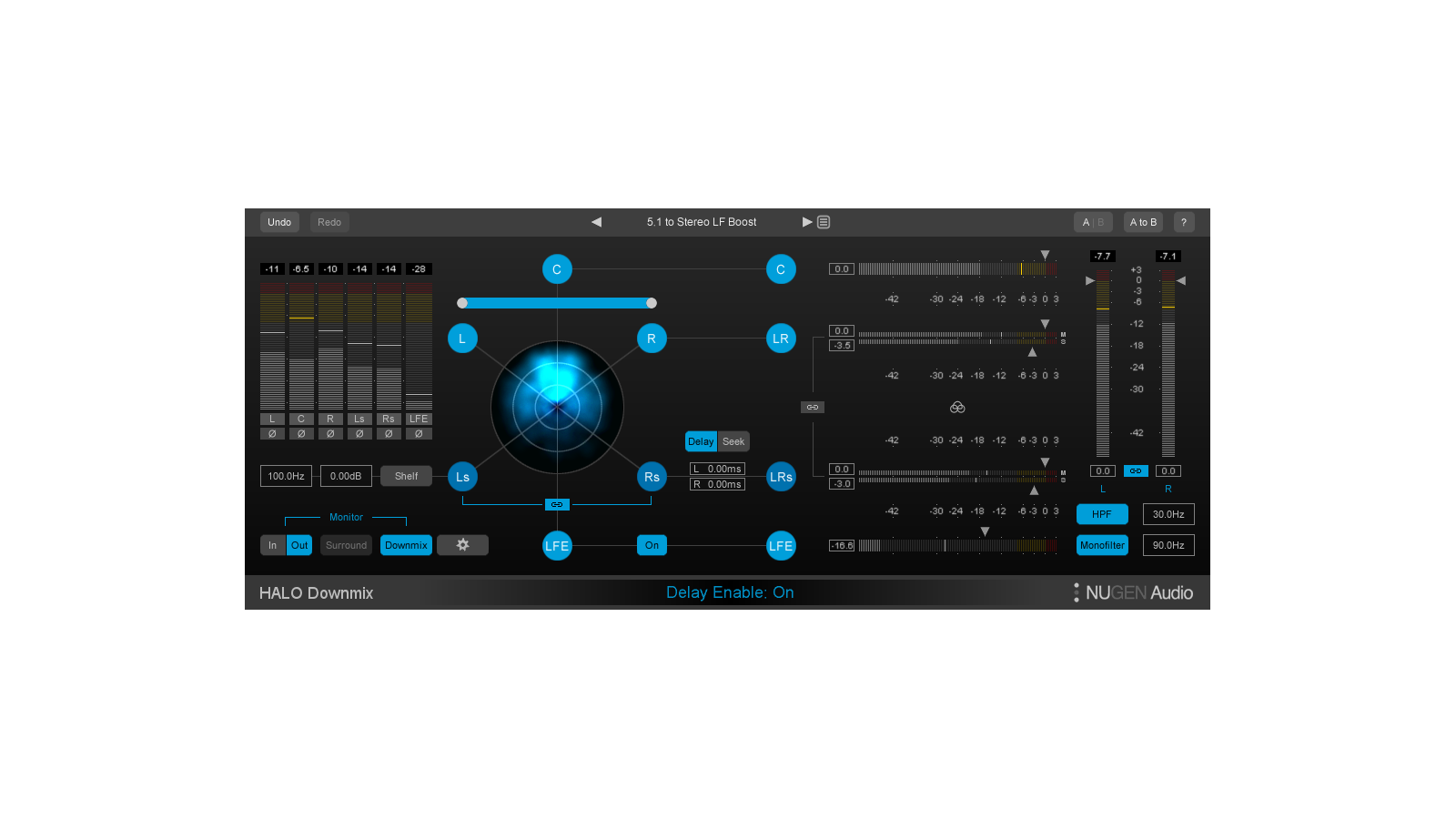Solo the LFE input channel label
Image resolution: width=1456 pixels, height=819 pixels.
click(x=419, y=420)
